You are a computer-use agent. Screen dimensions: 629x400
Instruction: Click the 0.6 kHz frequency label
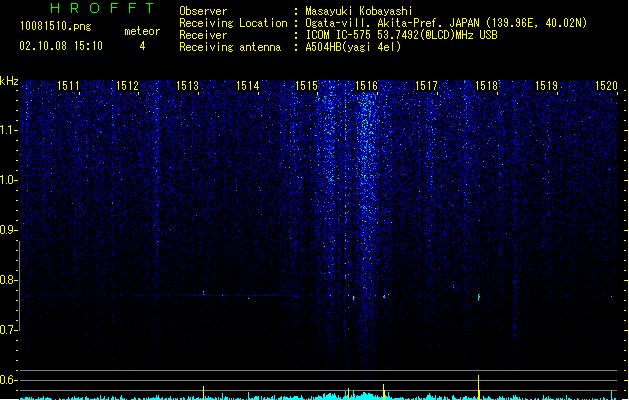[8, 380]
